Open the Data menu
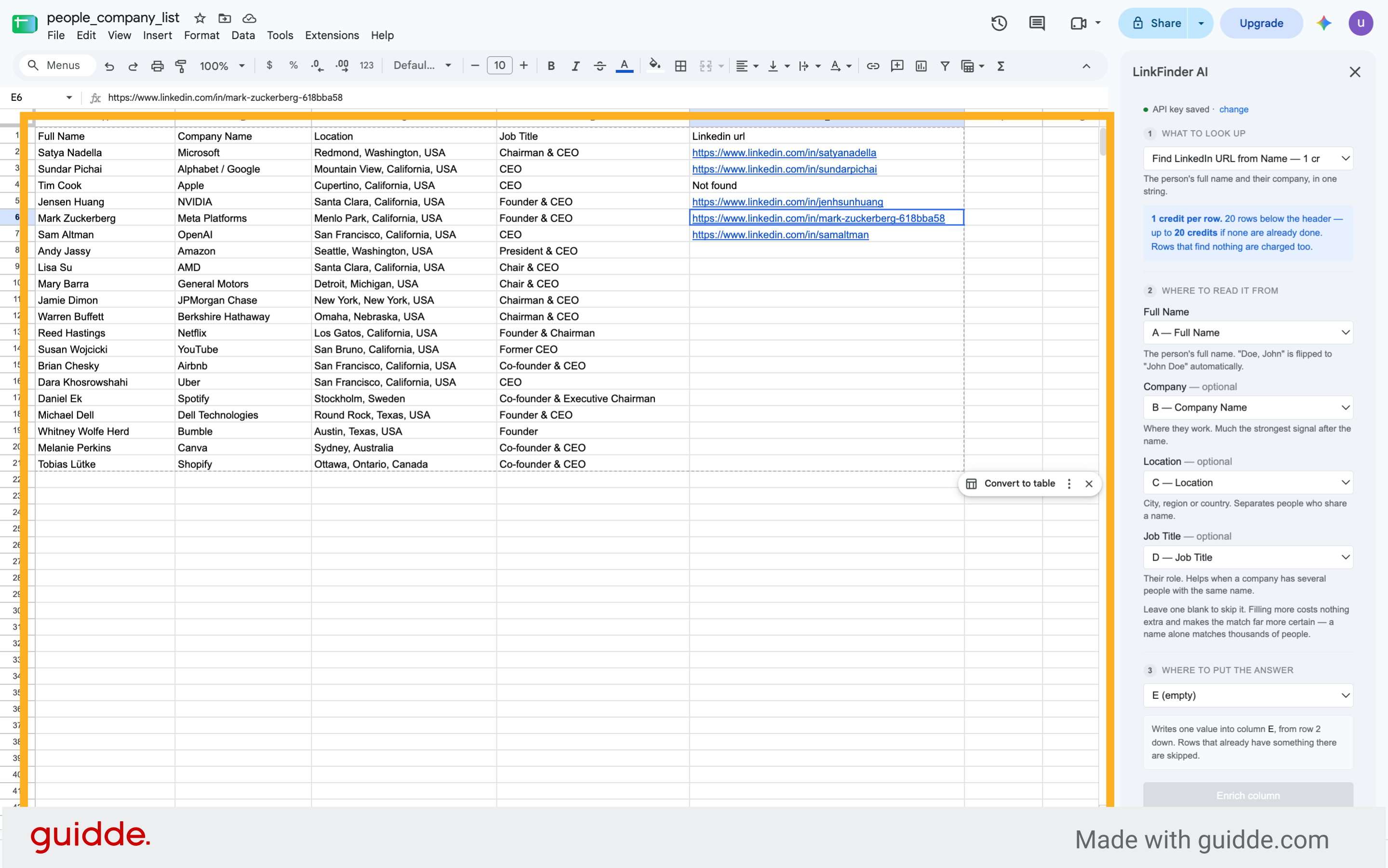 (x=243, y=36)
